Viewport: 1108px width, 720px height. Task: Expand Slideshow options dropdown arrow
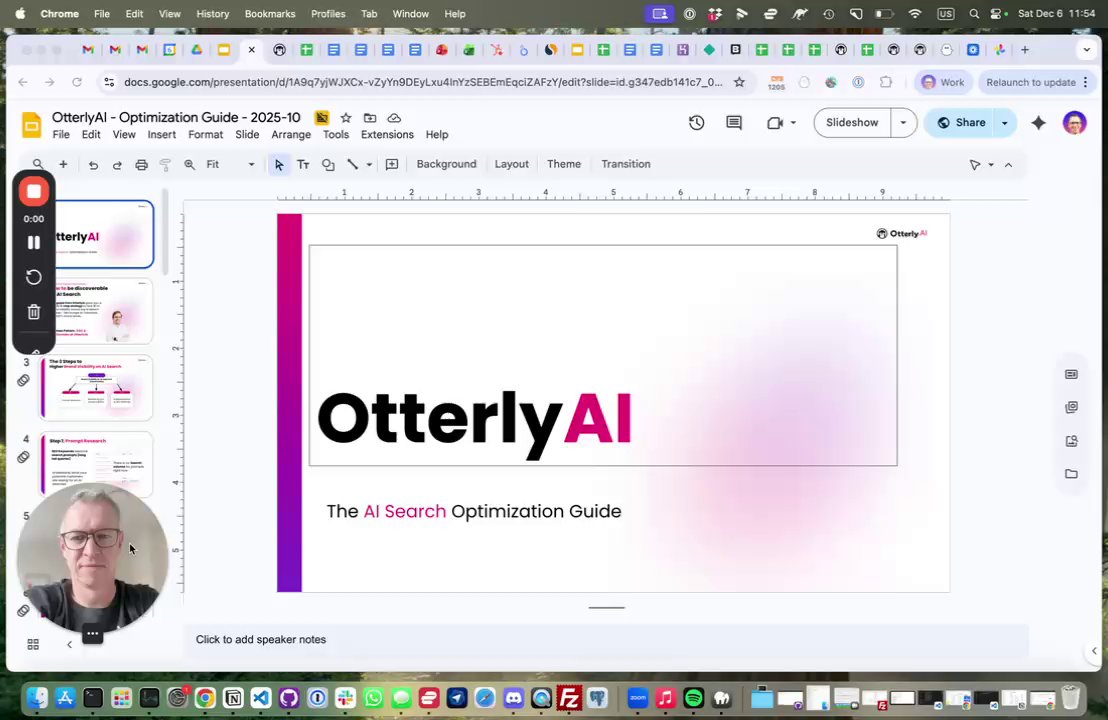[x=903, y=122]
